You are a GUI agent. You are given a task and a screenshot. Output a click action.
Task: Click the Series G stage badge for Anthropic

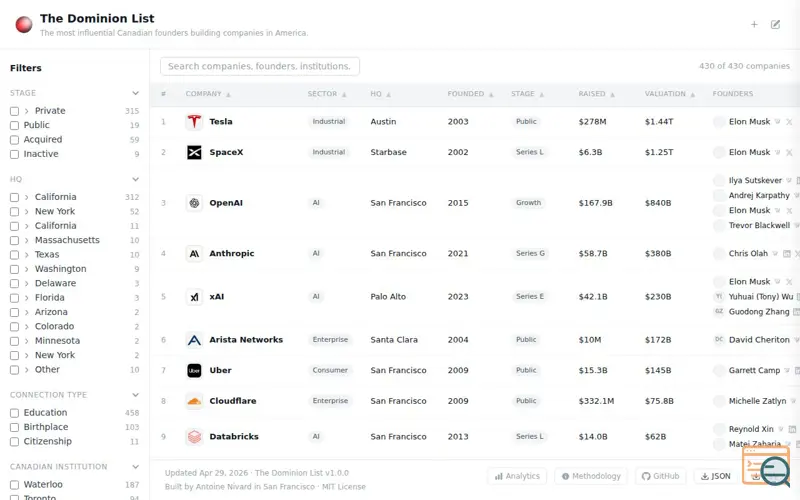pos(530,253)
